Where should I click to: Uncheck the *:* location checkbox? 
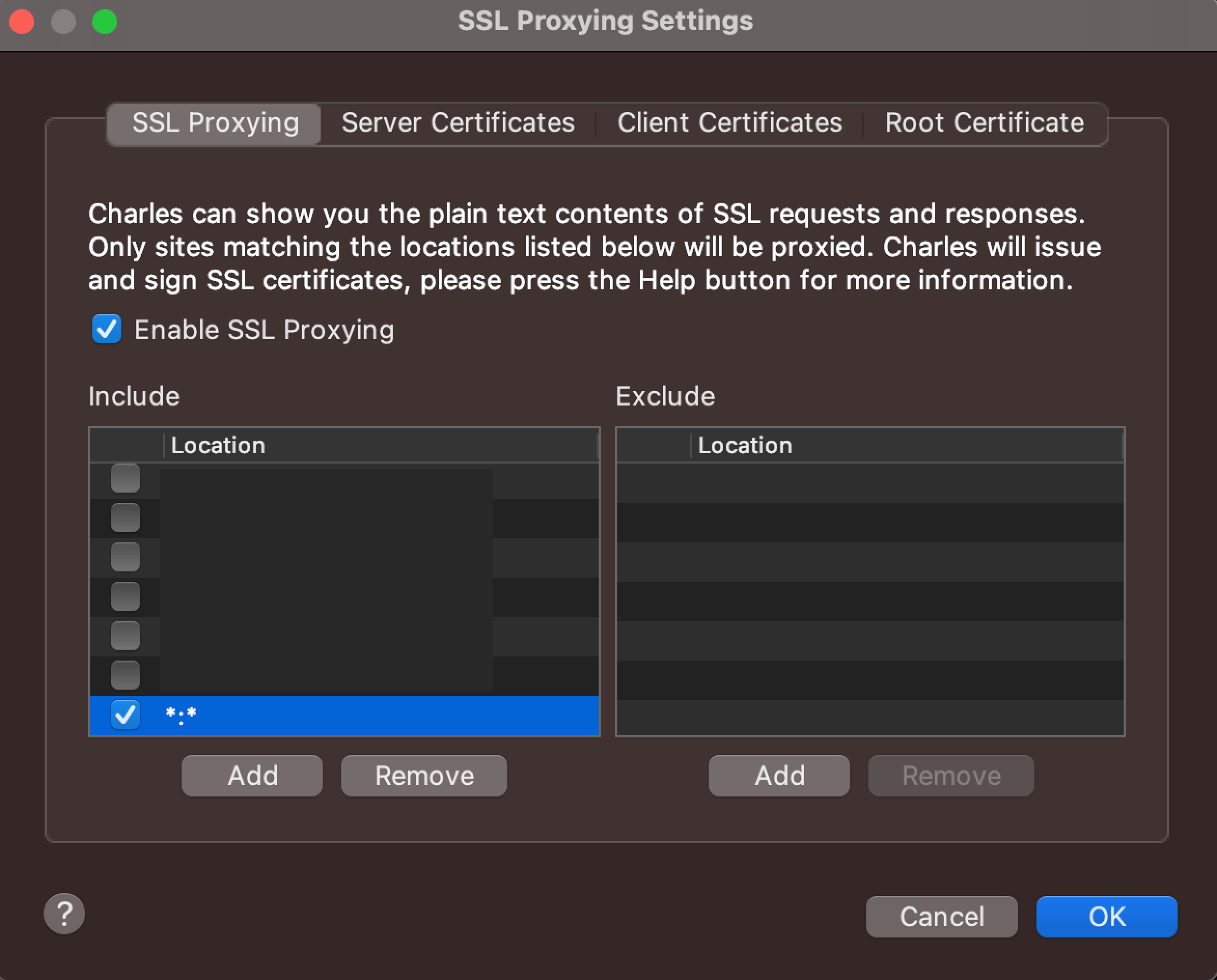pyautogui.click(x=125, y=715)
